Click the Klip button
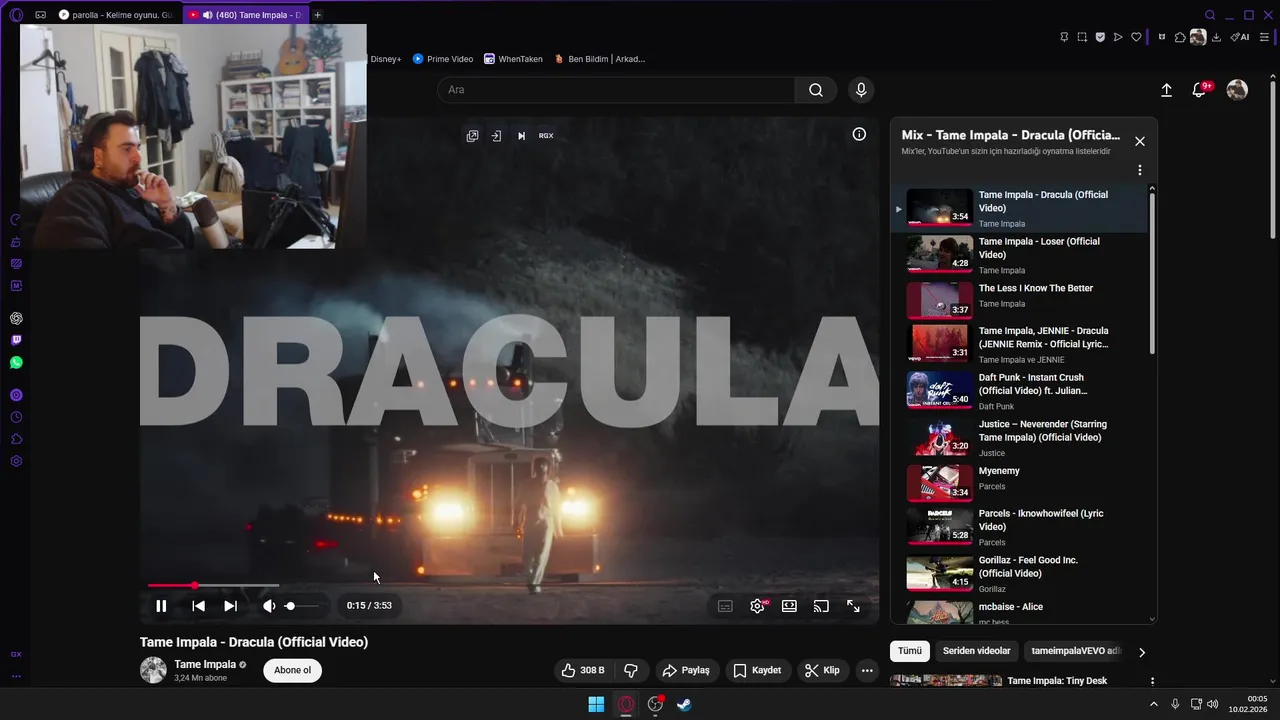This screenshot has width=1280, height=720. click(x=822, y=670)
